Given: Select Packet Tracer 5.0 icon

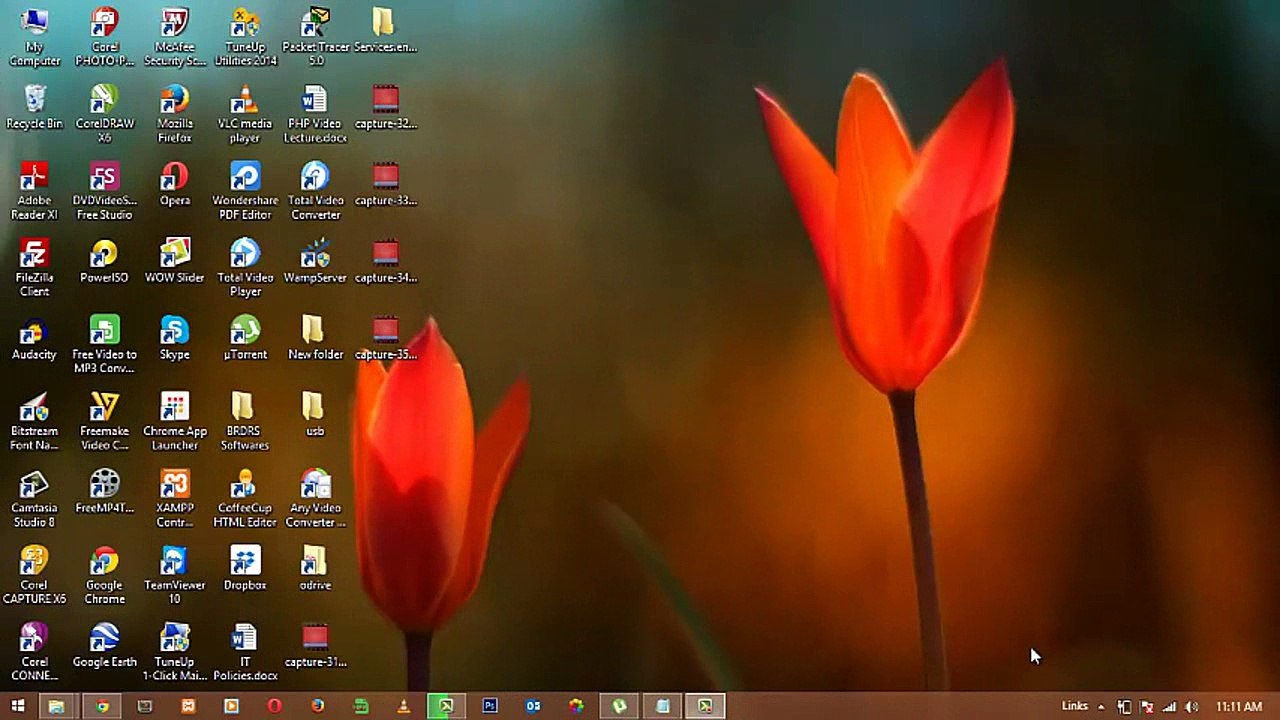Looking at the screenshot, I should pos(315,37).
